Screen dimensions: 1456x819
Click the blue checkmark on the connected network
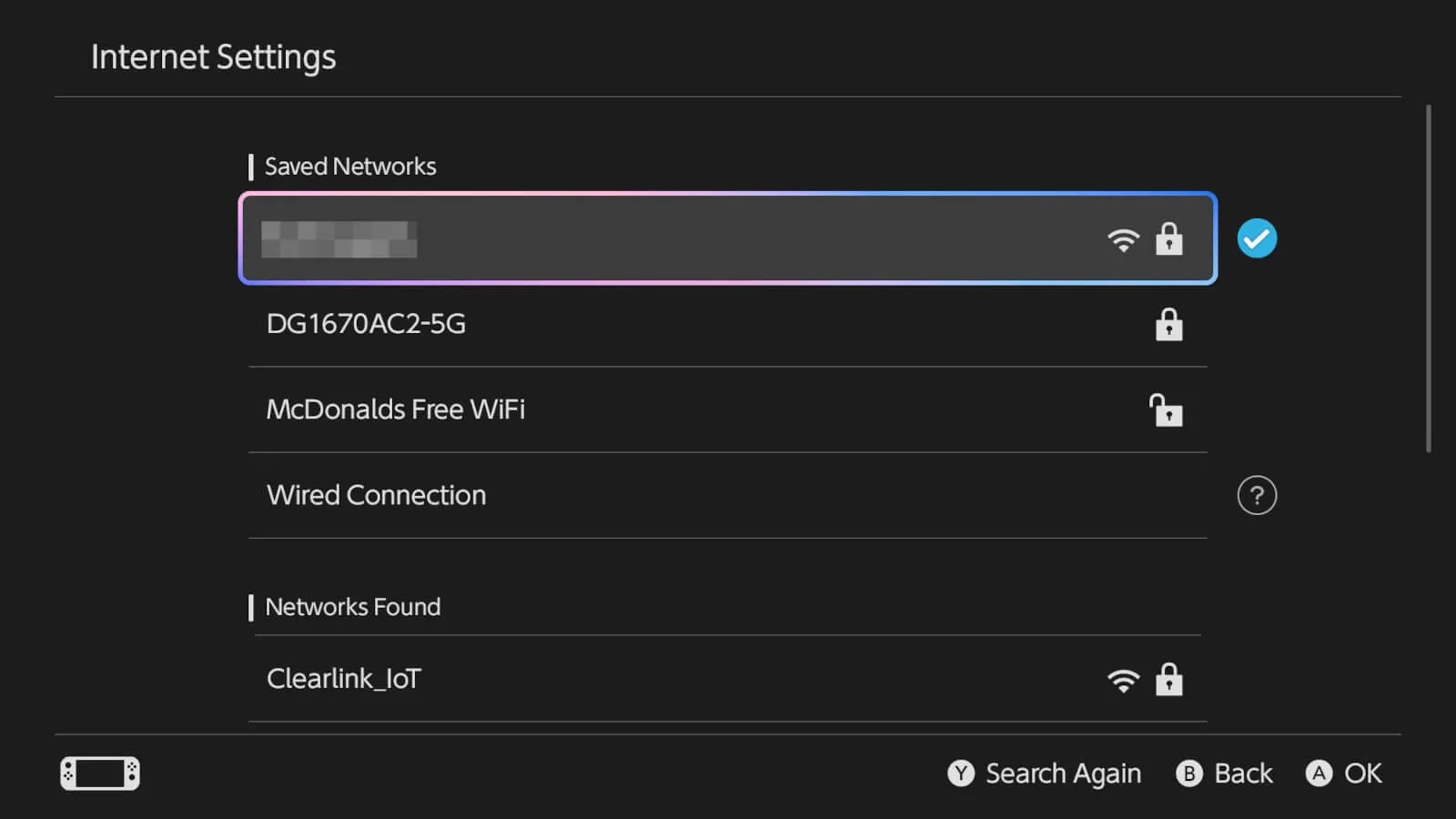coord(1257,238)
